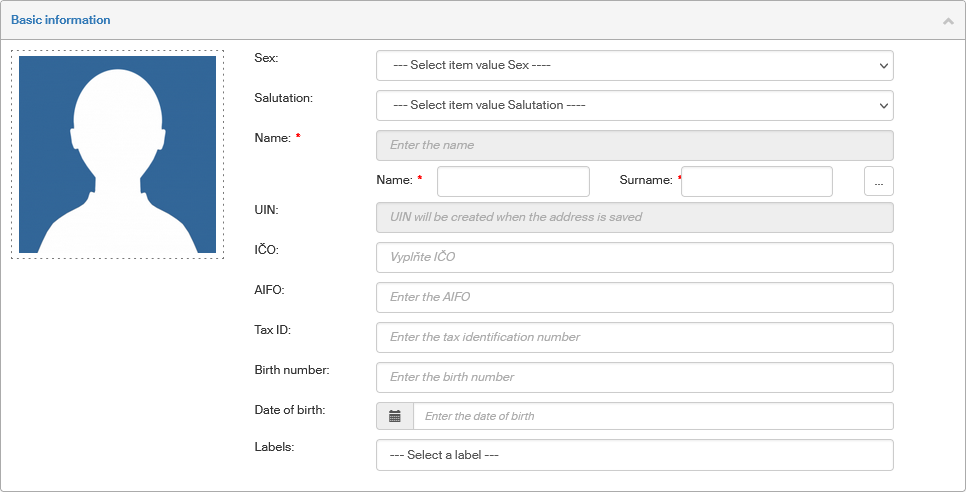Viewport: 966px width, 492px height.
Task: Select the Tax ID input field
Action: [634, 337]
